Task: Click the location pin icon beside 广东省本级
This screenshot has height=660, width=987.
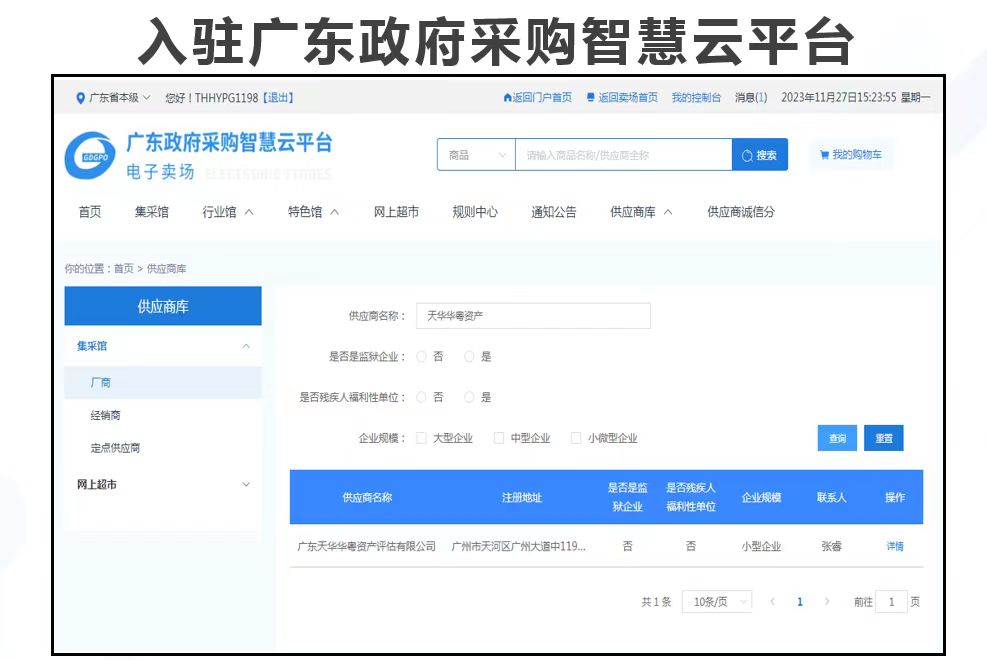Action: click(x=81, y=98)
